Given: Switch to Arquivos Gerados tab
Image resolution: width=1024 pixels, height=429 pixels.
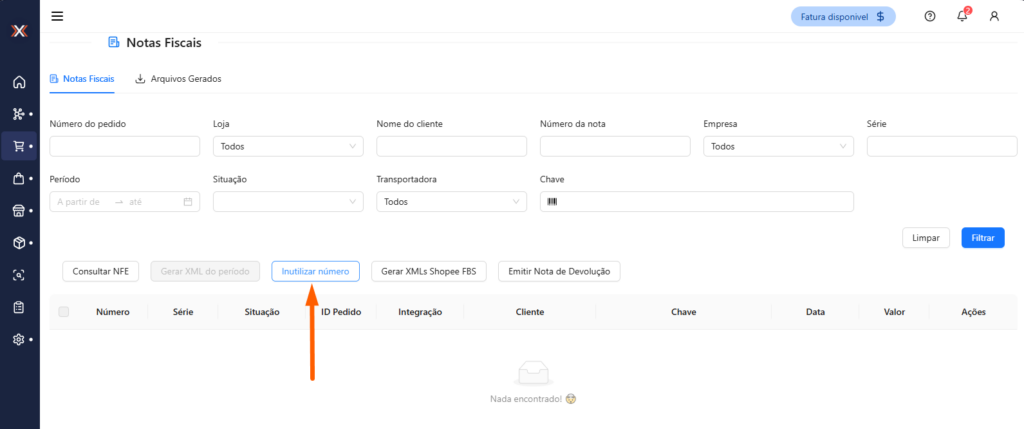Looking at the screenshot, I should click(x=178, y=78).
